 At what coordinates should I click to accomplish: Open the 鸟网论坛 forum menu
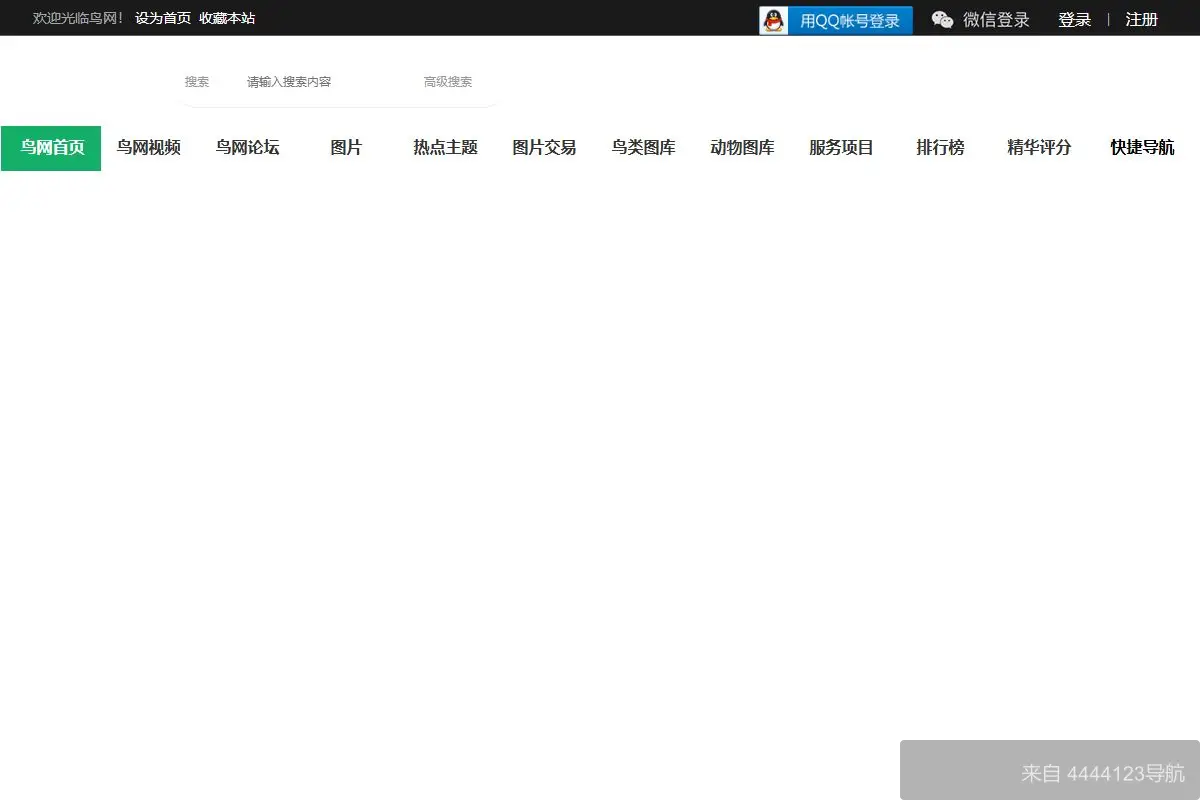(x=247, y=147)
